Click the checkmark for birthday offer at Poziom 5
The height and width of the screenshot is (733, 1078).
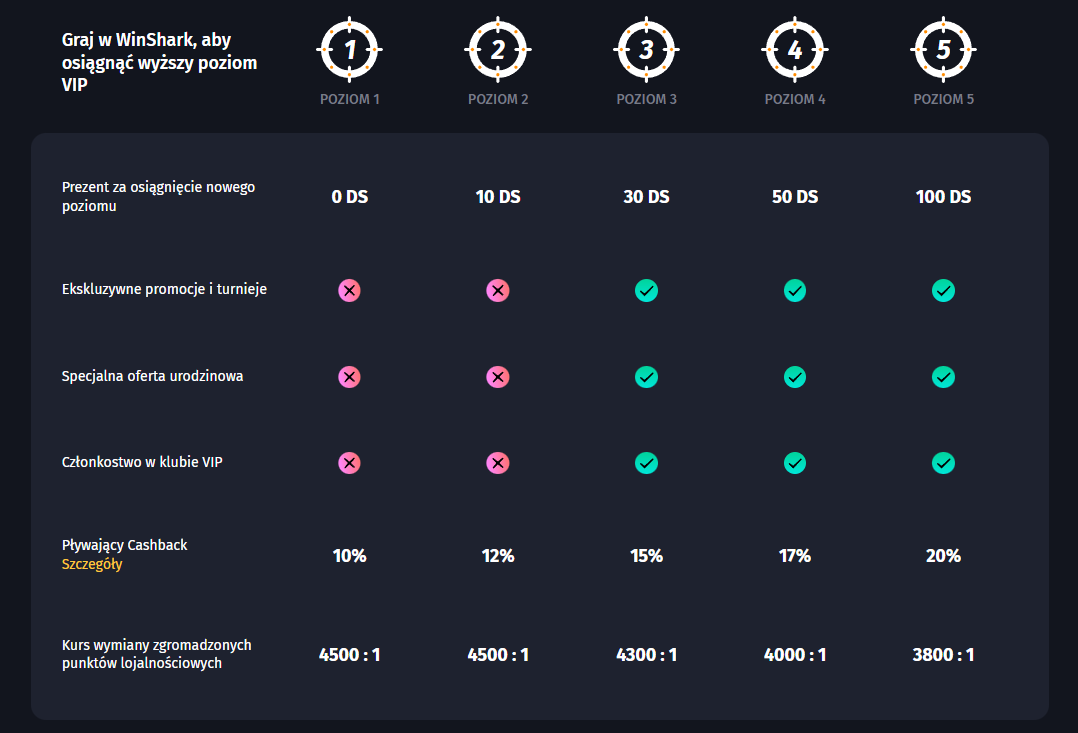(x=943, y=377)
